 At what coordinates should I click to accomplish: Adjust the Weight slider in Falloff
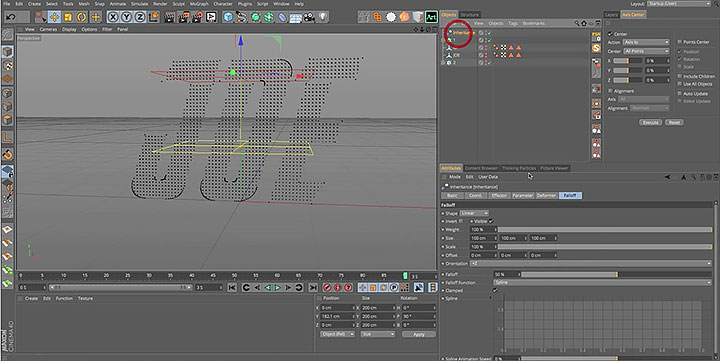[x=605, y=230]
